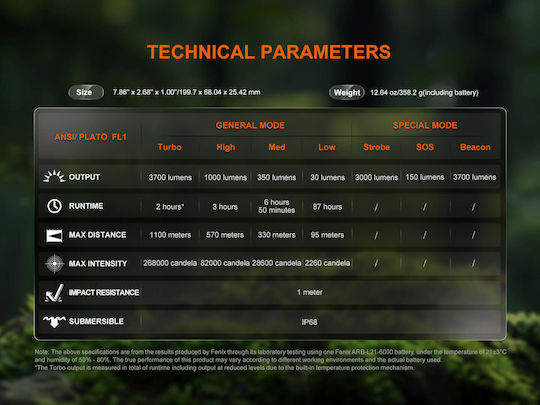
Task: Click the SUBMERSIBLE water splash icon
Action: (54, 322)
